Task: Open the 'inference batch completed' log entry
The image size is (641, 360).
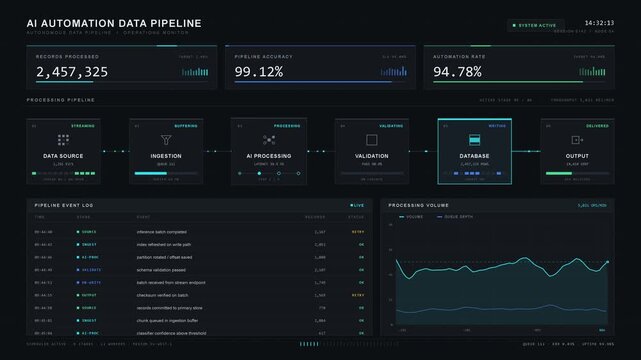Action: (199, 232)
